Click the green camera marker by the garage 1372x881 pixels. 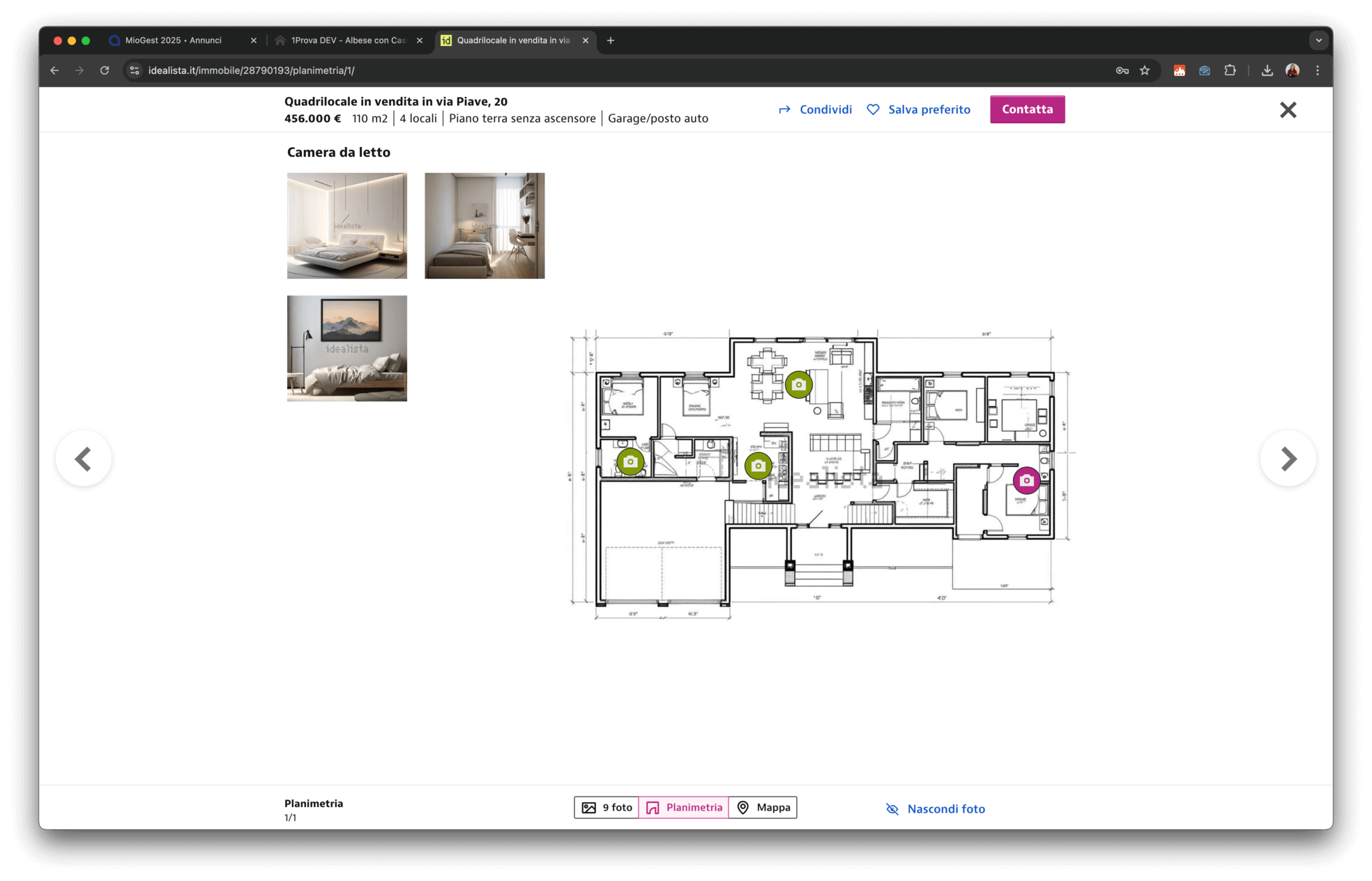tap(630, 461)
